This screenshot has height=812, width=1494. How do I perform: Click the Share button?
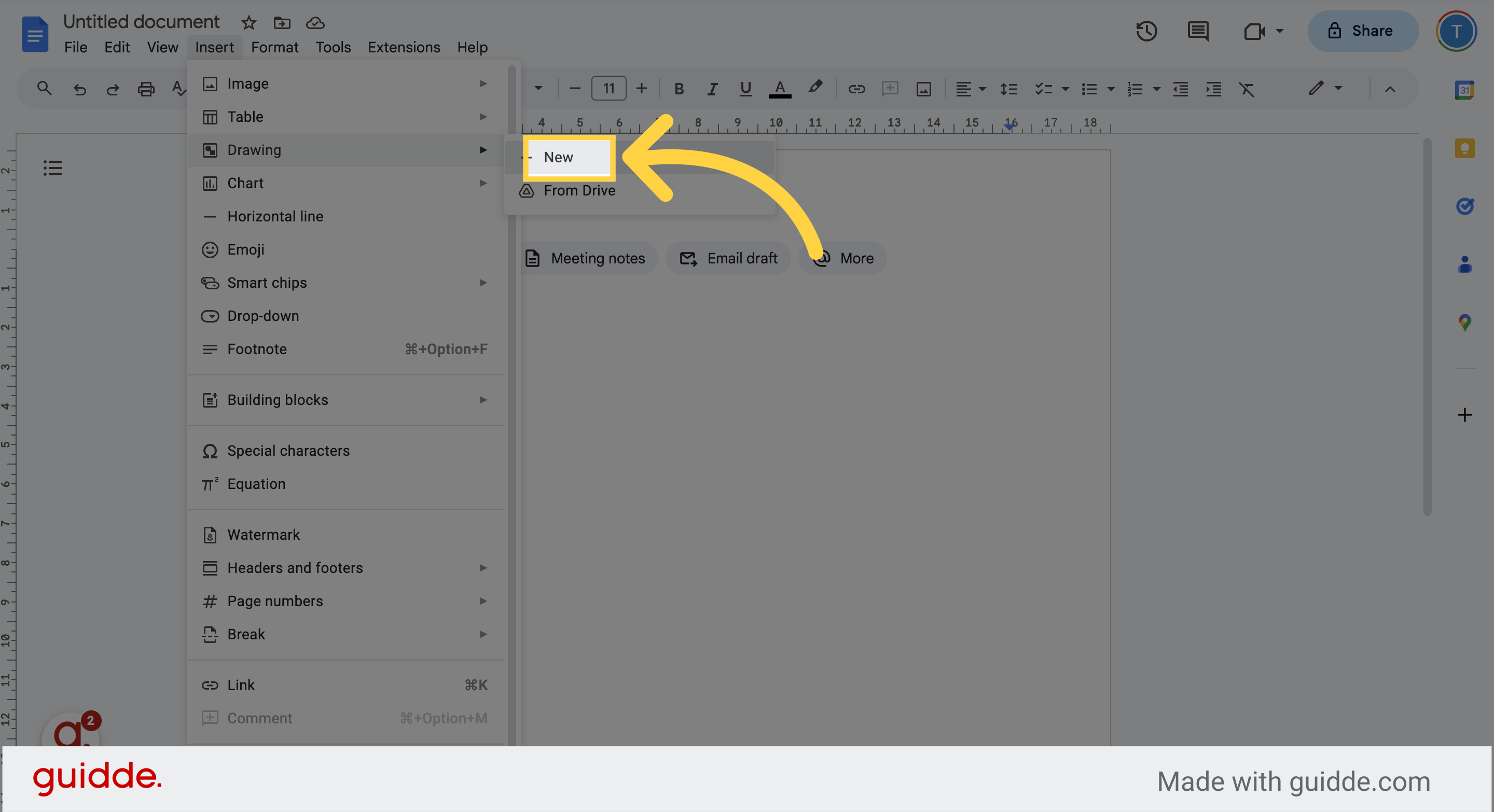click(x=1363, y=31)
